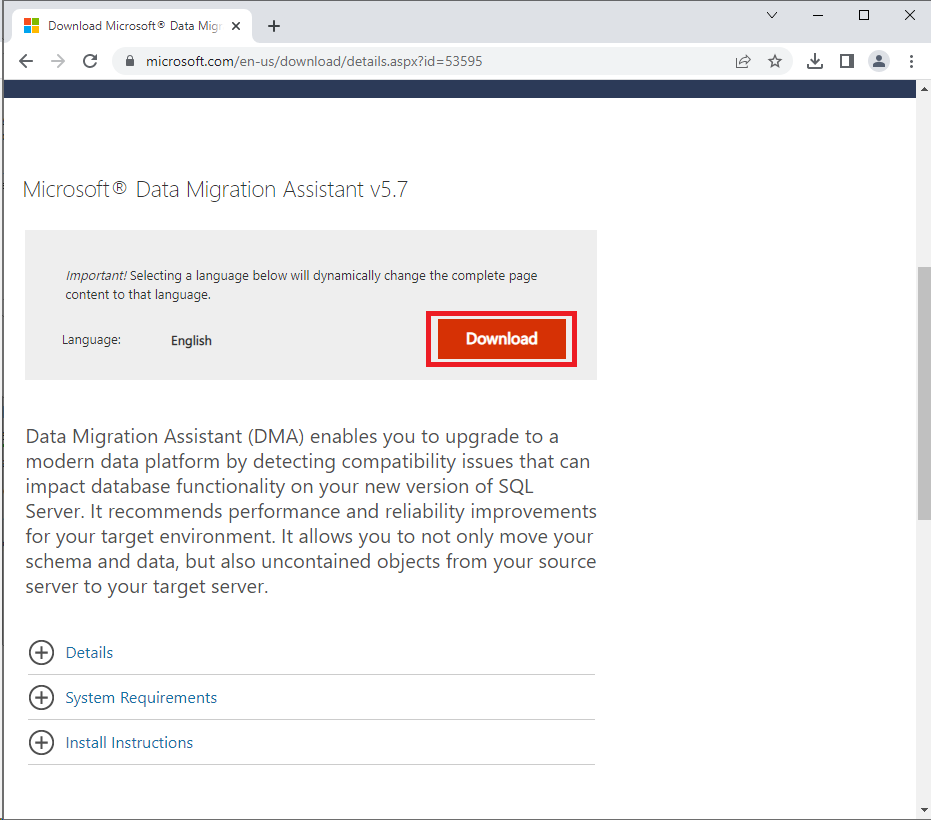The height and width of the screenshot is (820, 931).
Task: Close the Download Microsoft Data Migration tab
Action: click(236, 26)
